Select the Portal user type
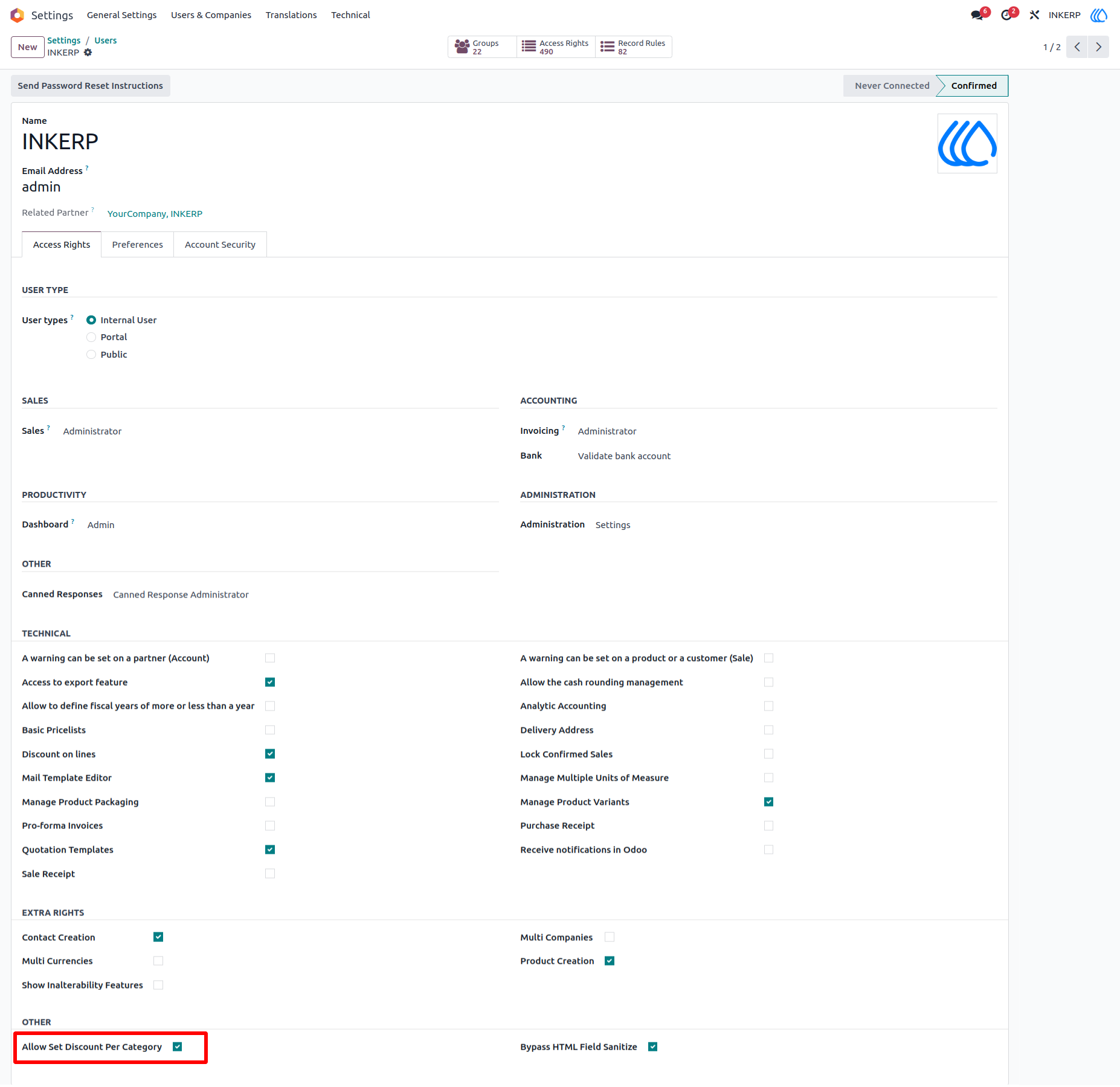 pos(91,337)
